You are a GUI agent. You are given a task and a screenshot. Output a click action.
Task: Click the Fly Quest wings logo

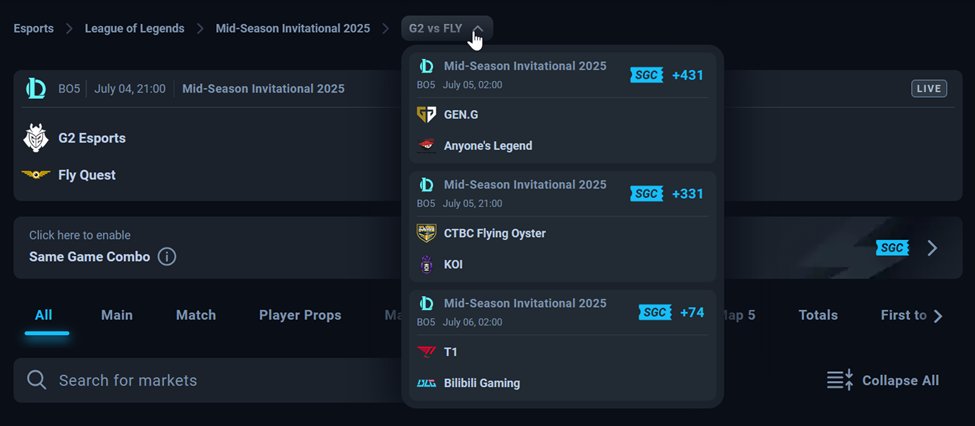pos(35,175)
